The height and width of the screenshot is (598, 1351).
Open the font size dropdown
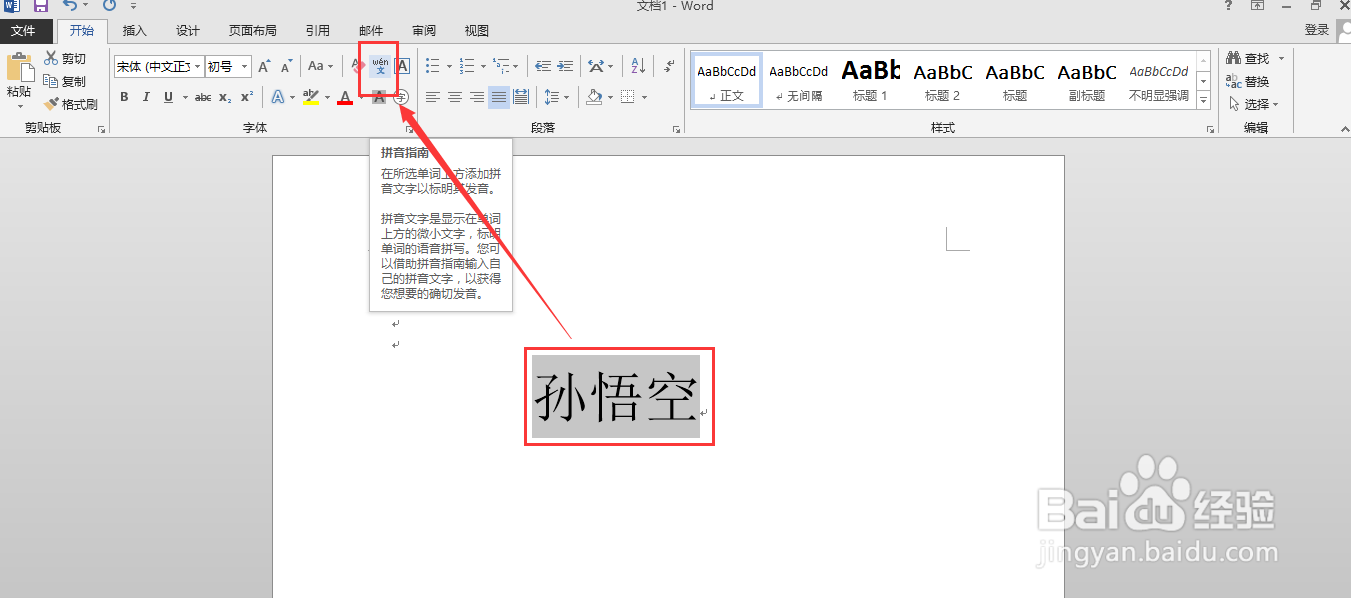pos(245,67)
